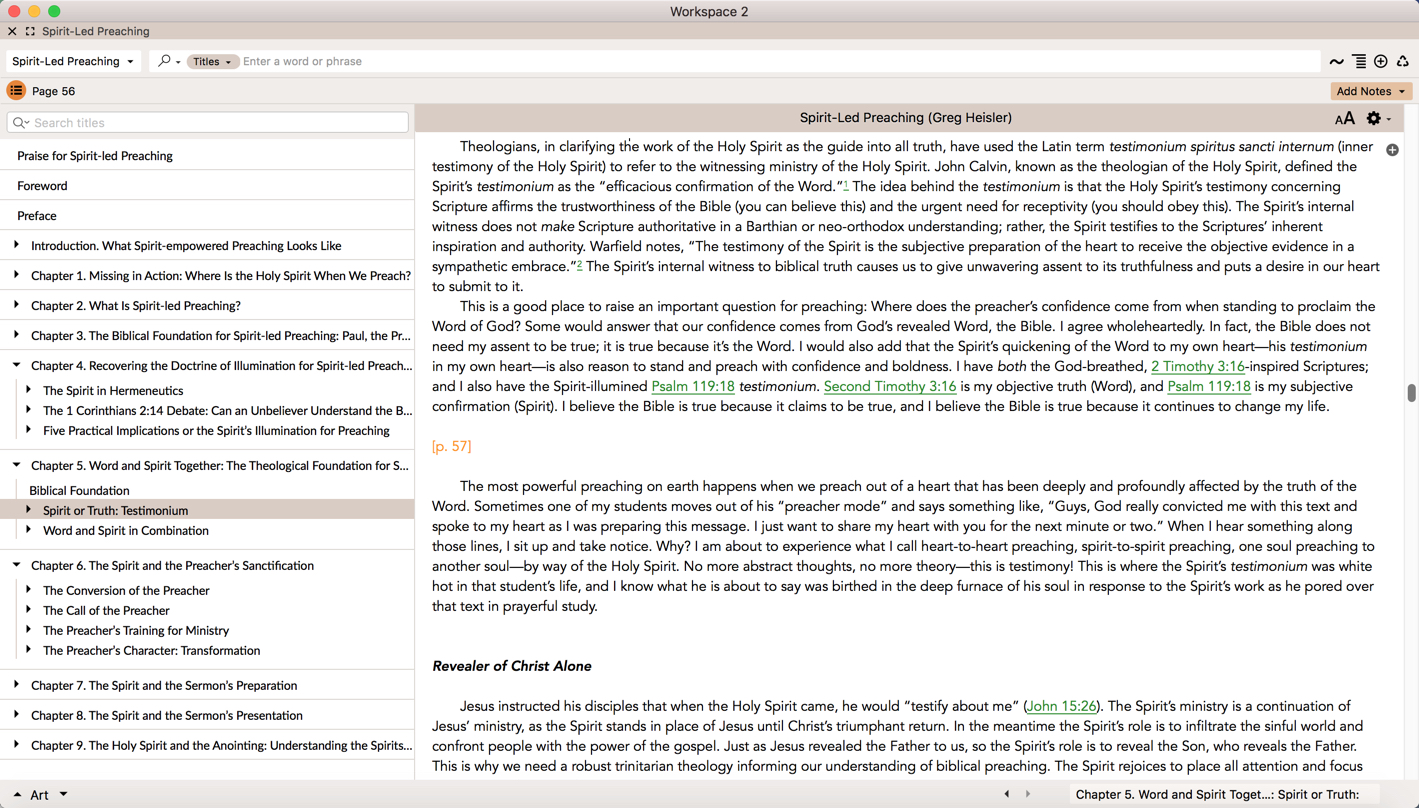Click the text size AA icon
1419x808 pixels.
(1345, 119)
